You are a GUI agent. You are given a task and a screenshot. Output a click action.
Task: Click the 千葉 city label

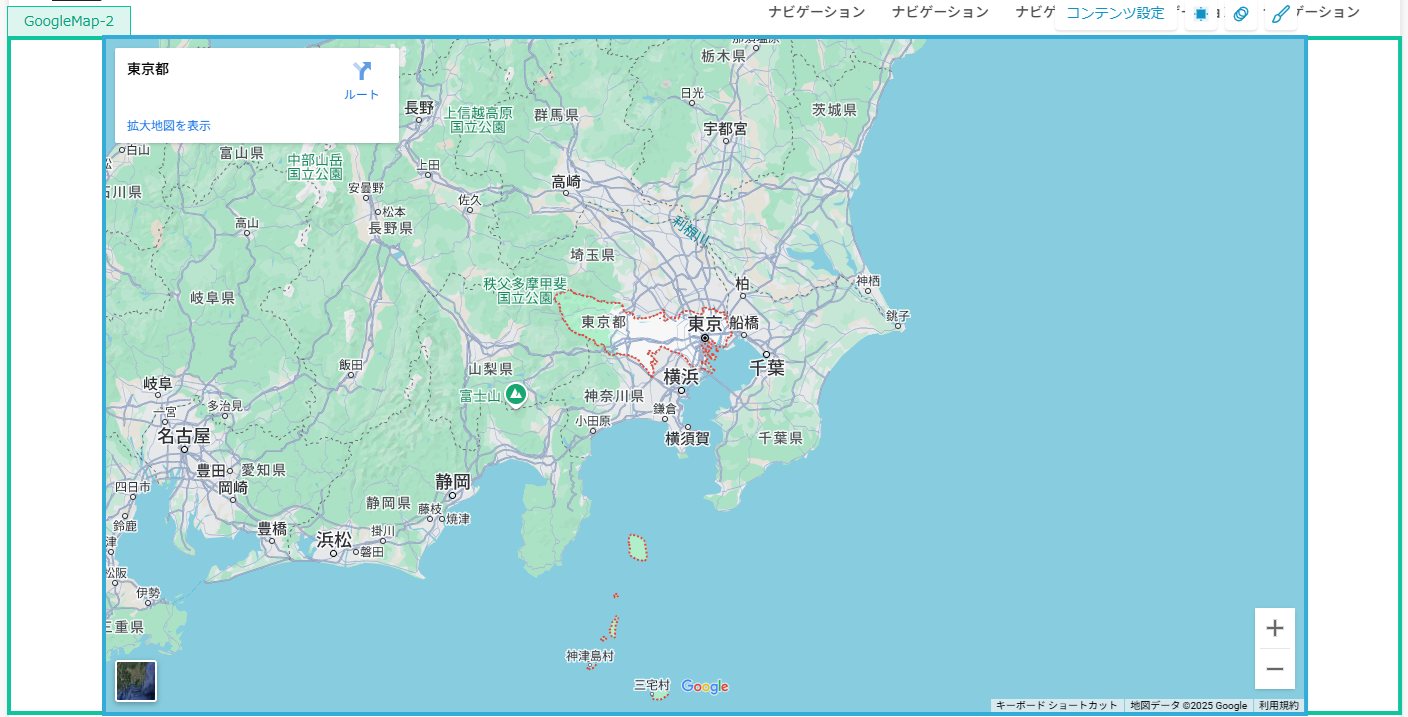click(x=767, y=367)
